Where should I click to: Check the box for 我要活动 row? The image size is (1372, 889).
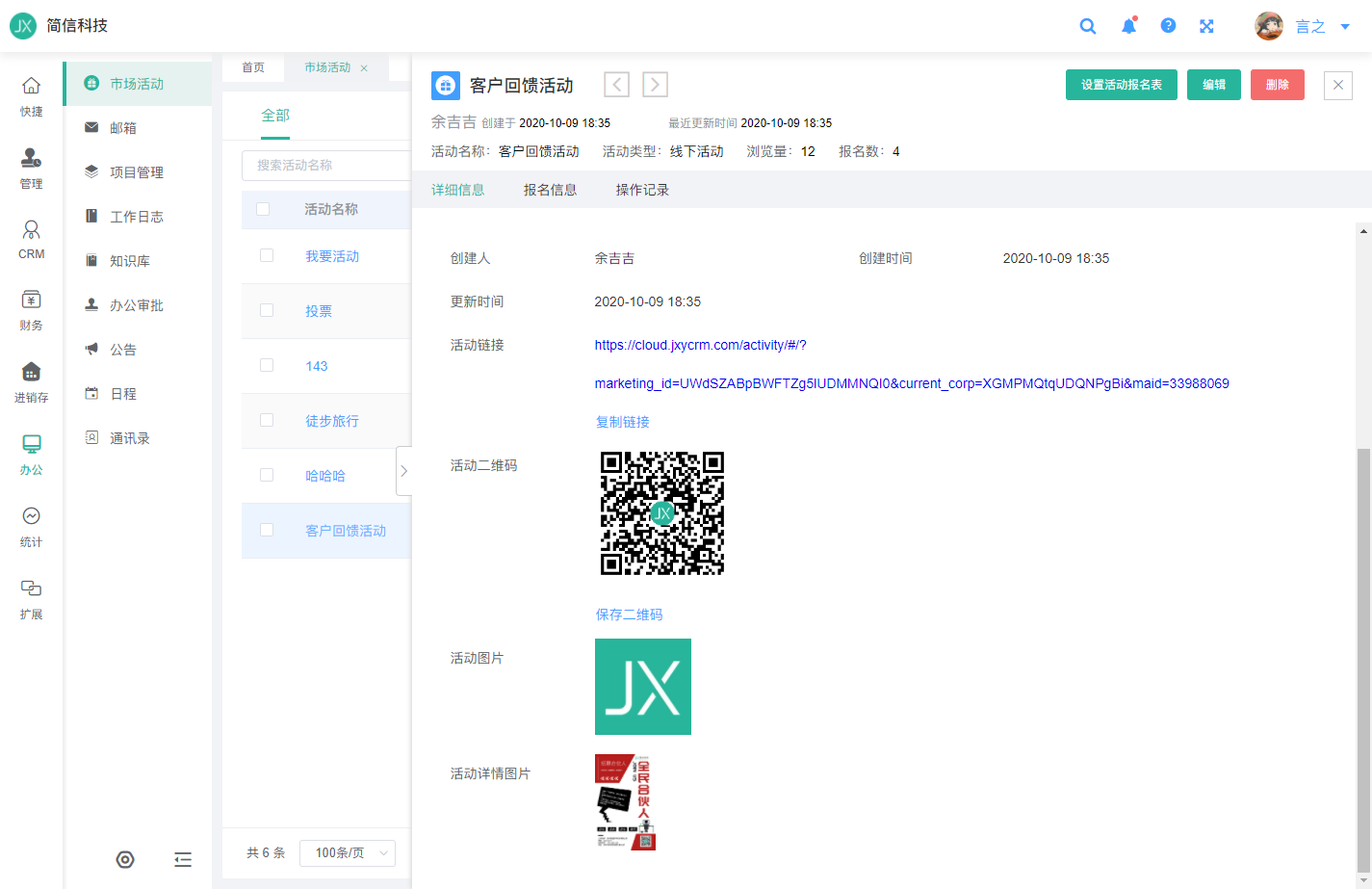coord(267,255)
